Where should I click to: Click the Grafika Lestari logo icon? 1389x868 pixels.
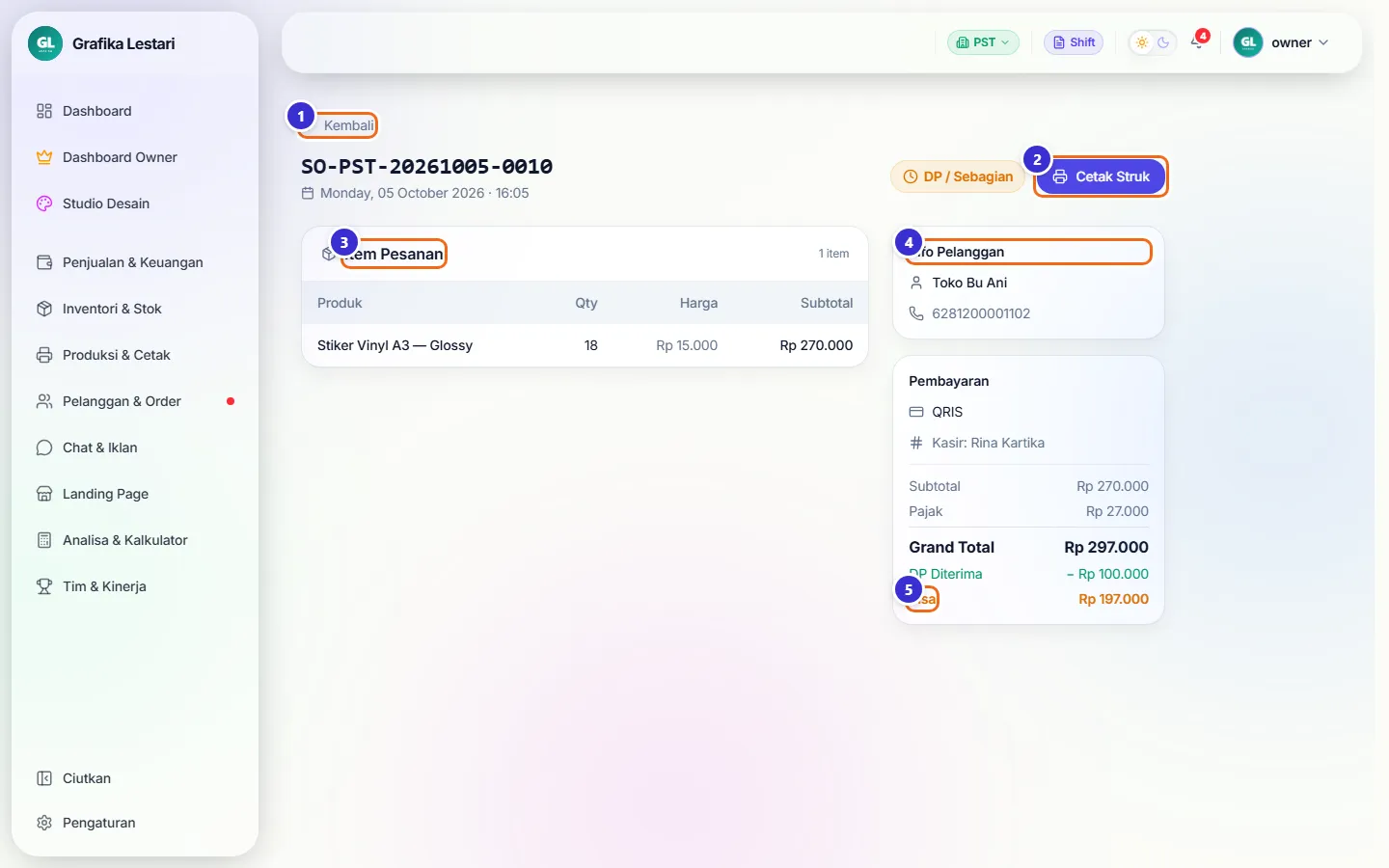click(45, 43)
